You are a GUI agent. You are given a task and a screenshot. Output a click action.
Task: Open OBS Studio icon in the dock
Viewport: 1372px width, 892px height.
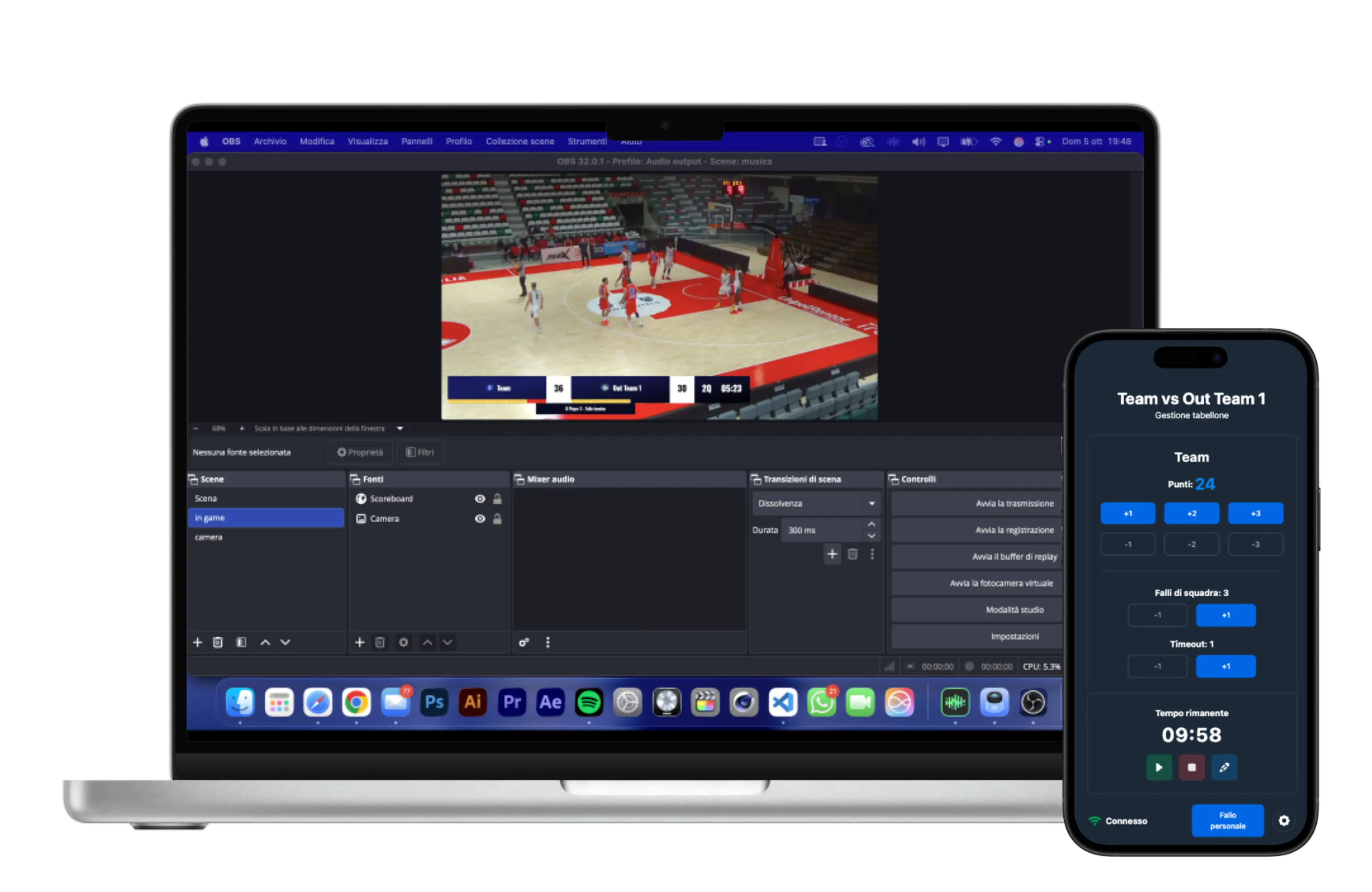point(1033,702)
